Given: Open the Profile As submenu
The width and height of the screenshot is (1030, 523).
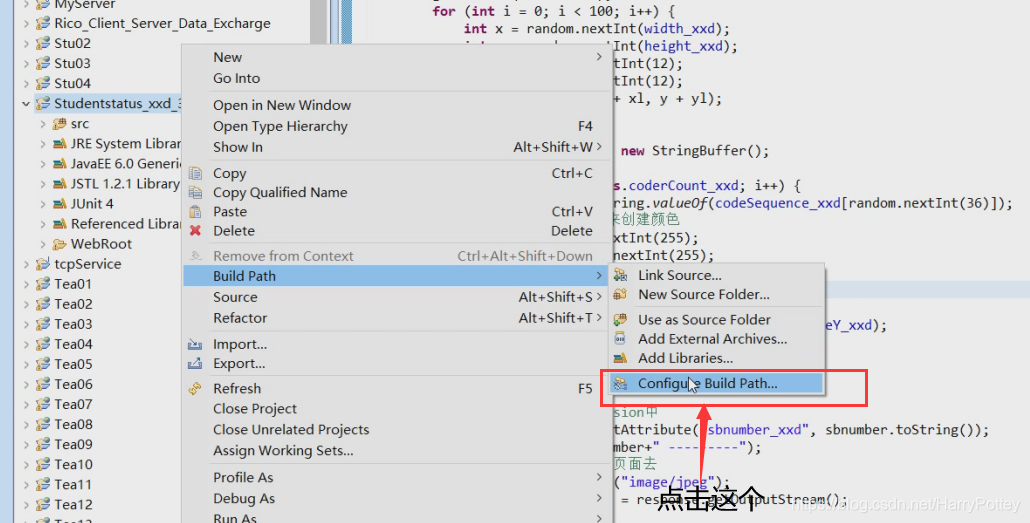Looking at the screenshot, I should pyautogui.click(x=396, y=478).
